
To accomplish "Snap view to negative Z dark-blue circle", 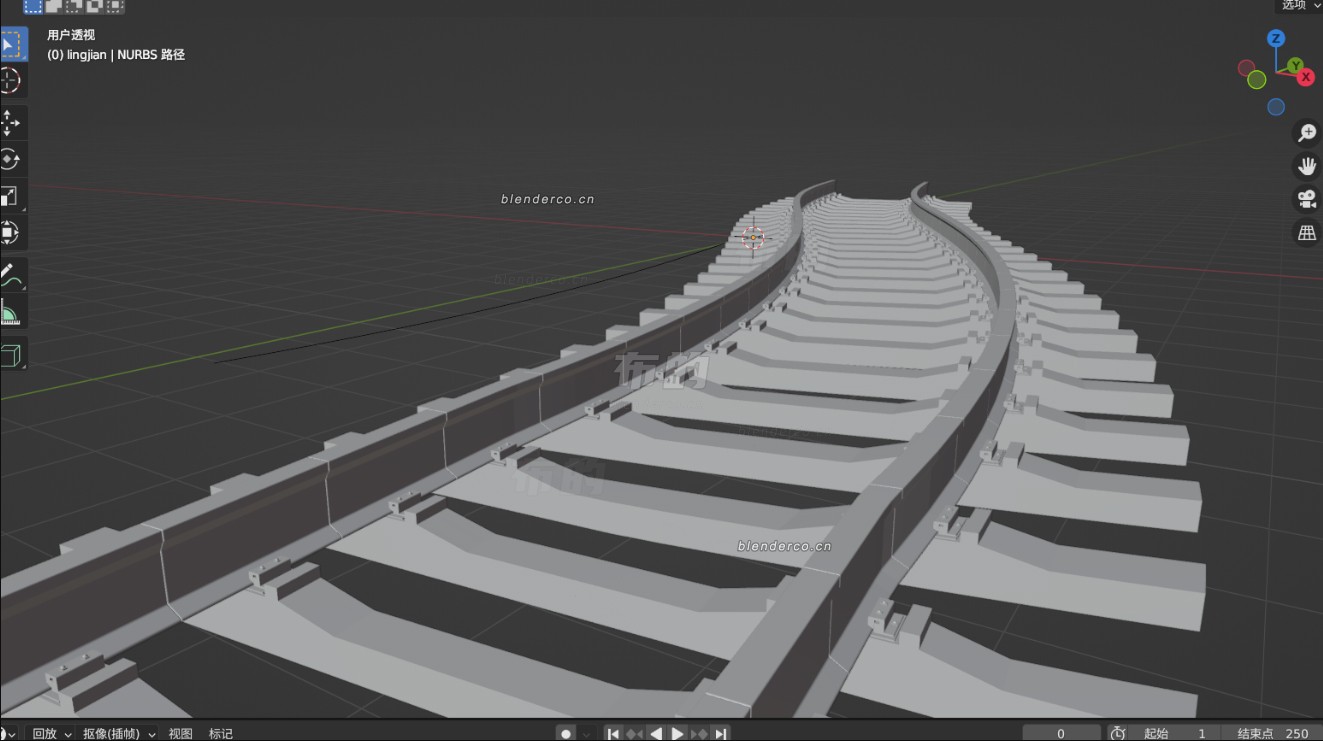I will [x=1276, y=107].
